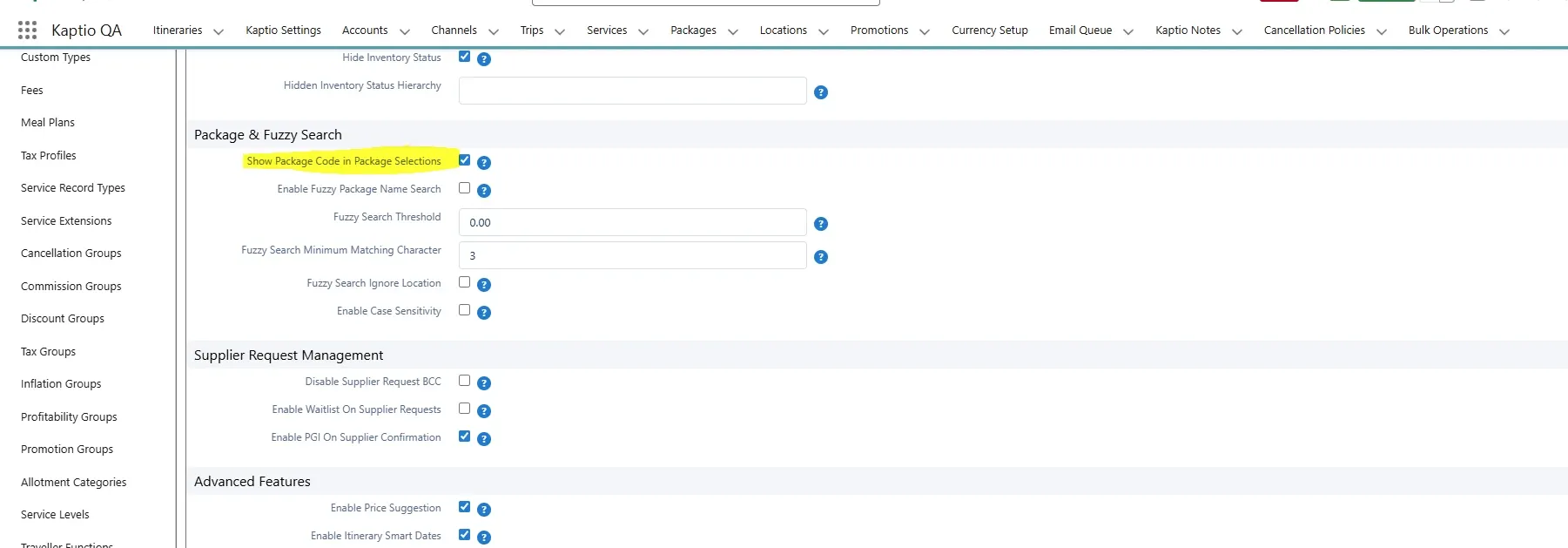The width and height of the screenshot is (1568, 548).
Task: Click help icon for Enable Case Sensitivity
Action: [x=484, y=313]
